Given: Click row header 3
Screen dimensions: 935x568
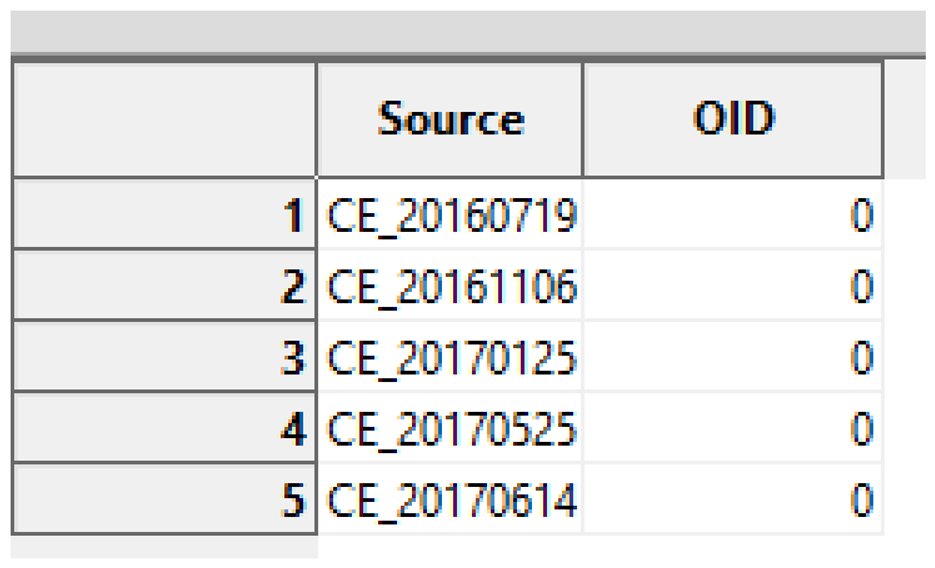Looking at the screenshot, I should click(x=164, y=358).
